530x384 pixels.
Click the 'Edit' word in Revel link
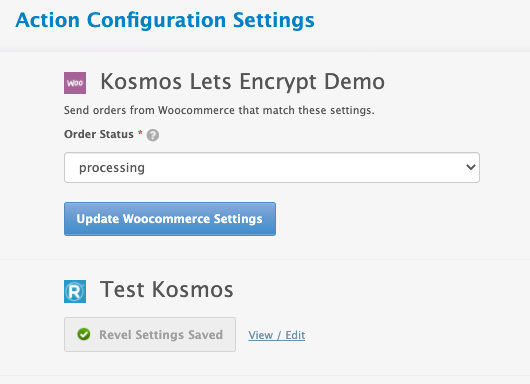[295, 335]
